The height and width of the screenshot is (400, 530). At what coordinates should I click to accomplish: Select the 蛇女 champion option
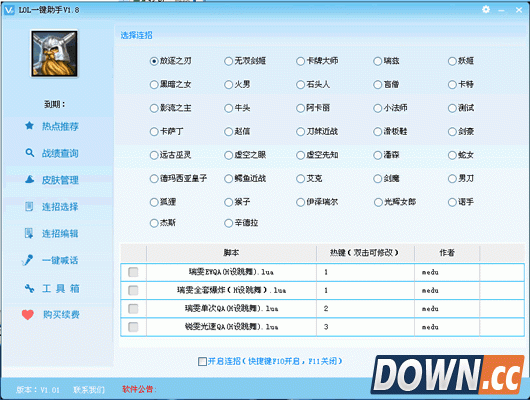pyautogui.click(x=452, y=155)
